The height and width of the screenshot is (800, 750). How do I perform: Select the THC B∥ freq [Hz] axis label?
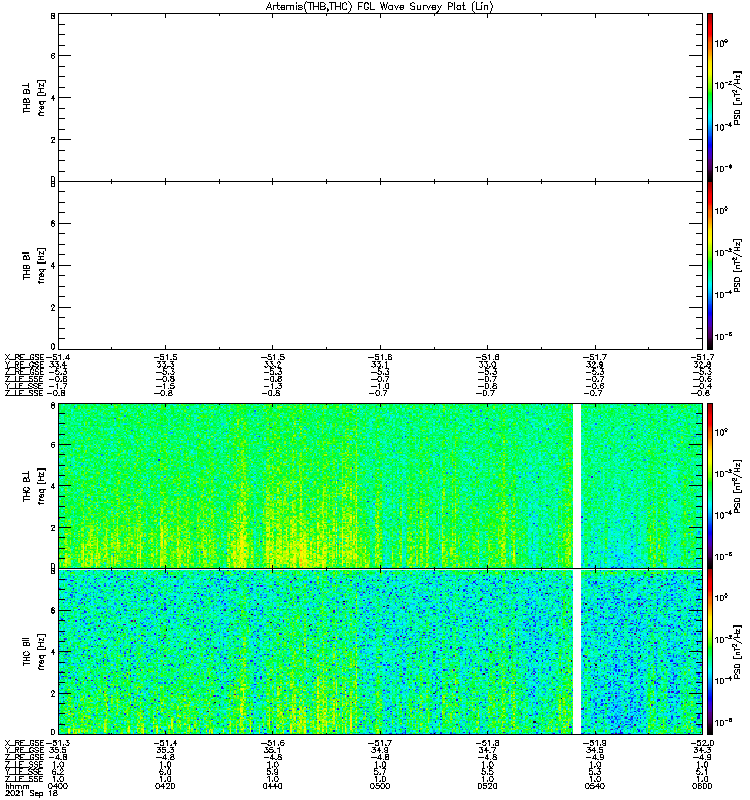pyautogui.click(x=34, y=652)
